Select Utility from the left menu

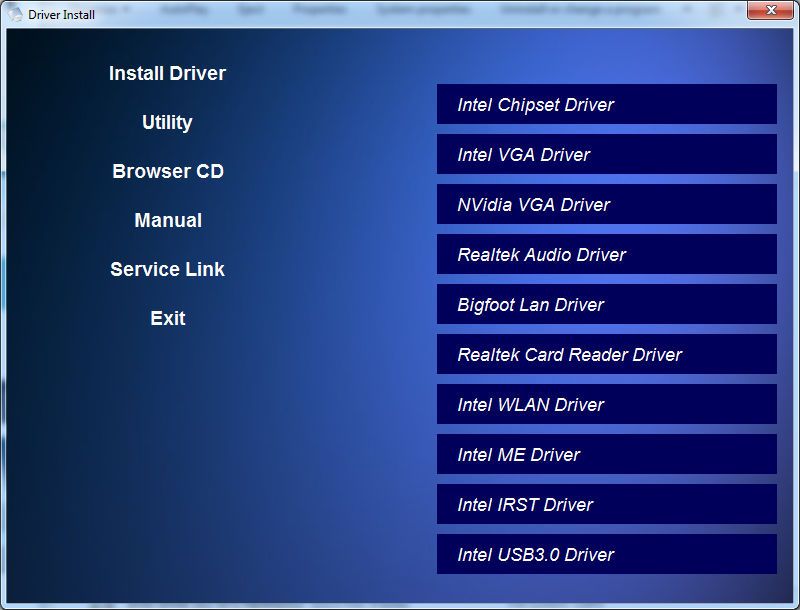[x=167, y=122]
